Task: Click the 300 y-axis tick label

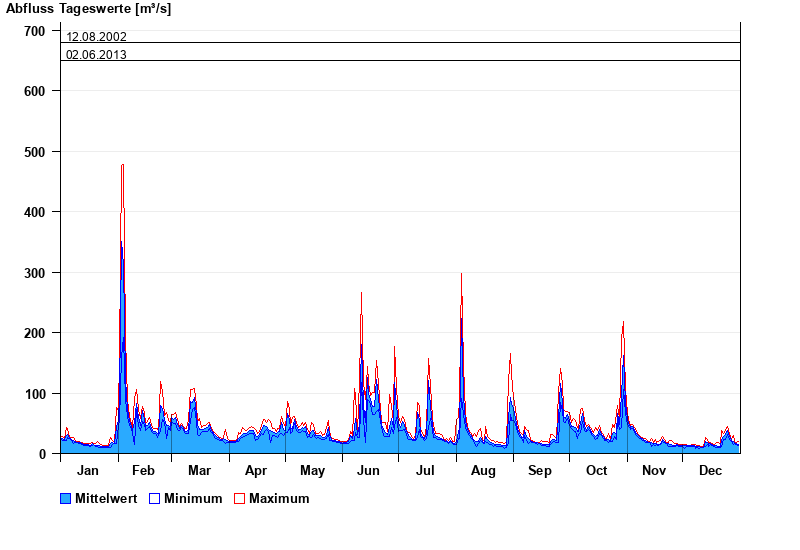Action: click(35, 273)
